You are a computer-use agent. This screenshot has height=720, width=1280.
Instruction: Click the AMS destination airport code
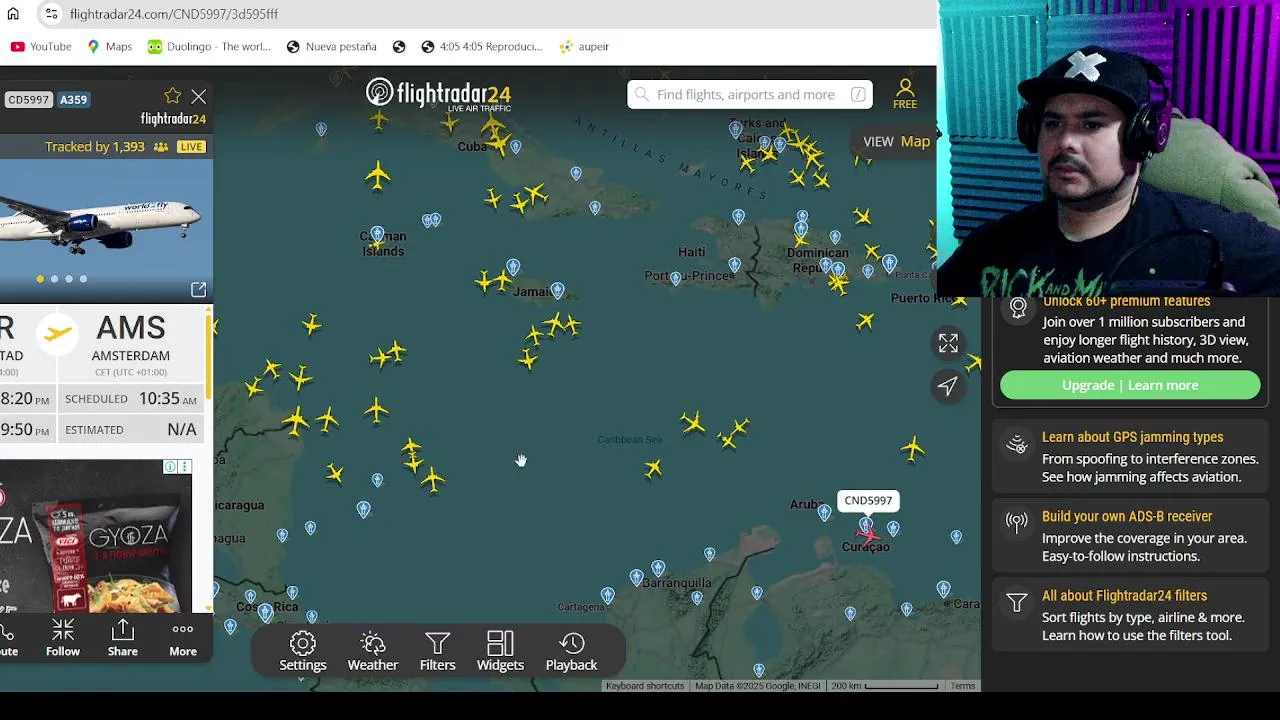pos(131,327)
